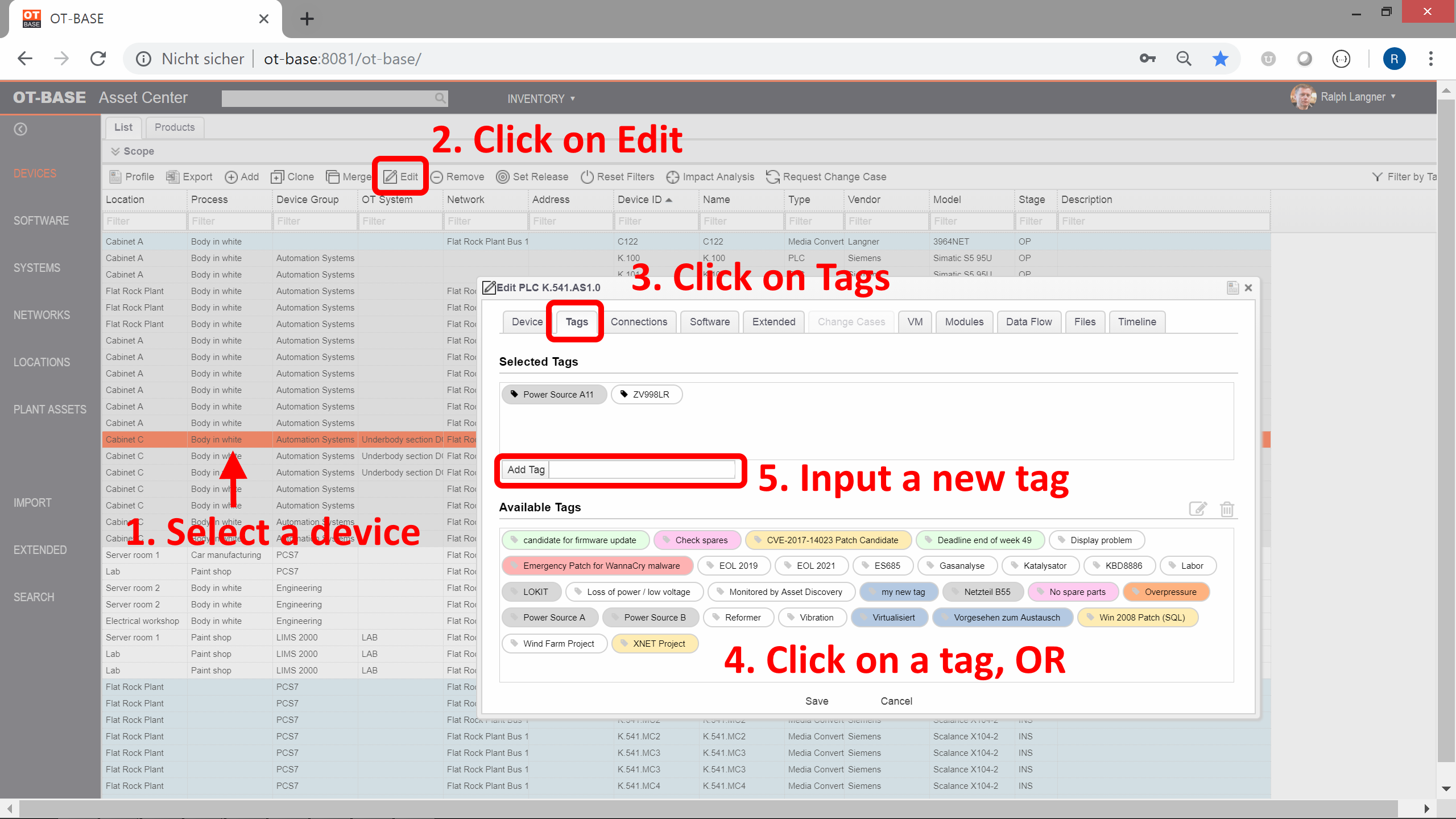Reset Filters in the toolbar
The image size is (1456, 819).
[617, 177]
